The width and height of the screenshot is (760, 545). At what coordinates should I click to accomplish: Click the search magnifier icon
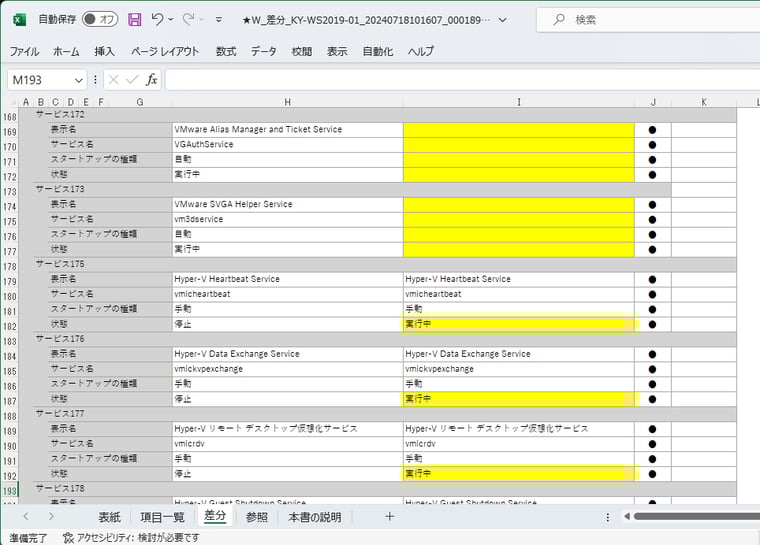coord(559,19)
